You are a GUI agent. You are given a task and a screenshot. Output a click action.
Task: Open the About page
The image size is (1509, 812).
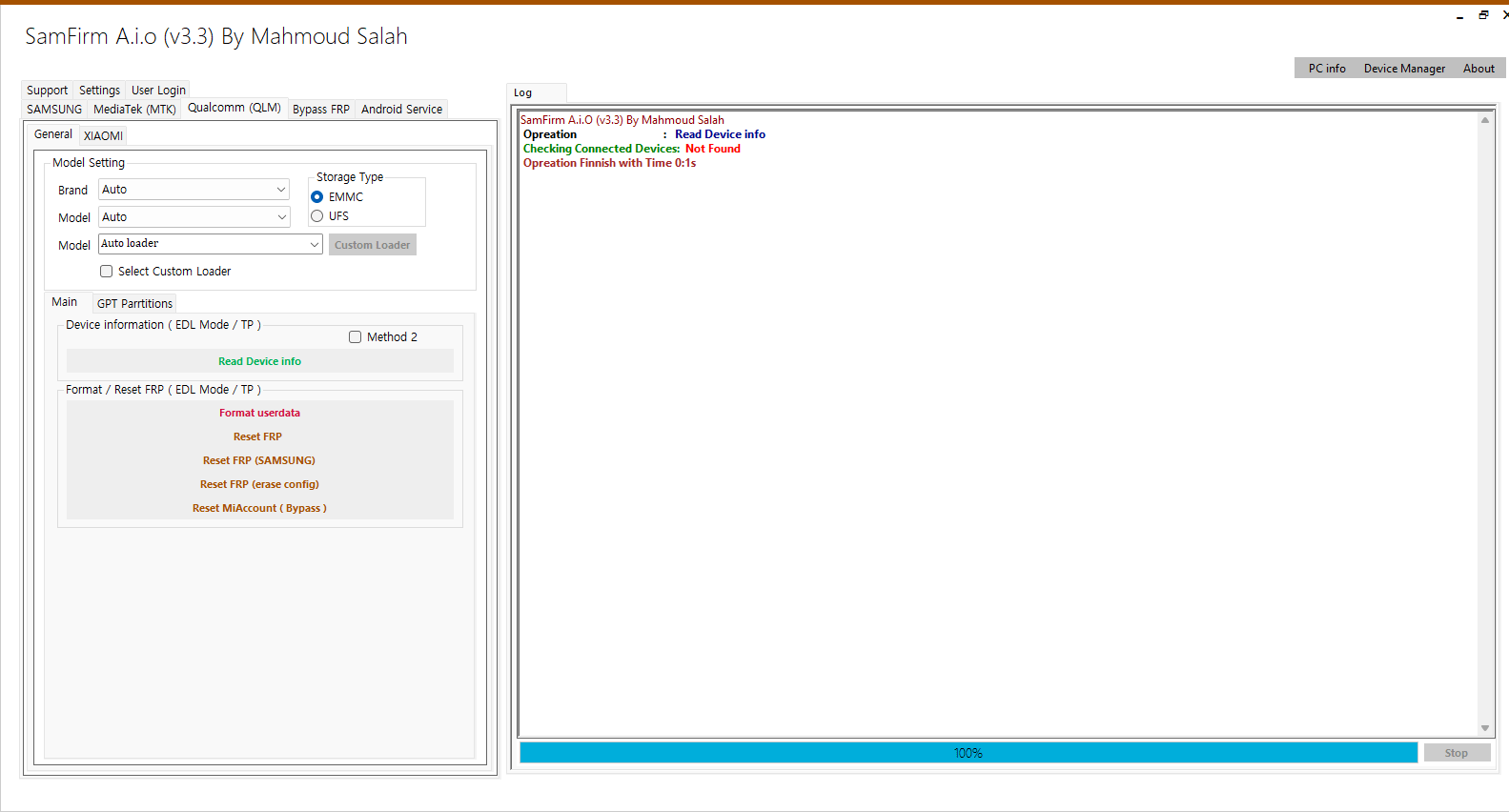coord(1478,69)
